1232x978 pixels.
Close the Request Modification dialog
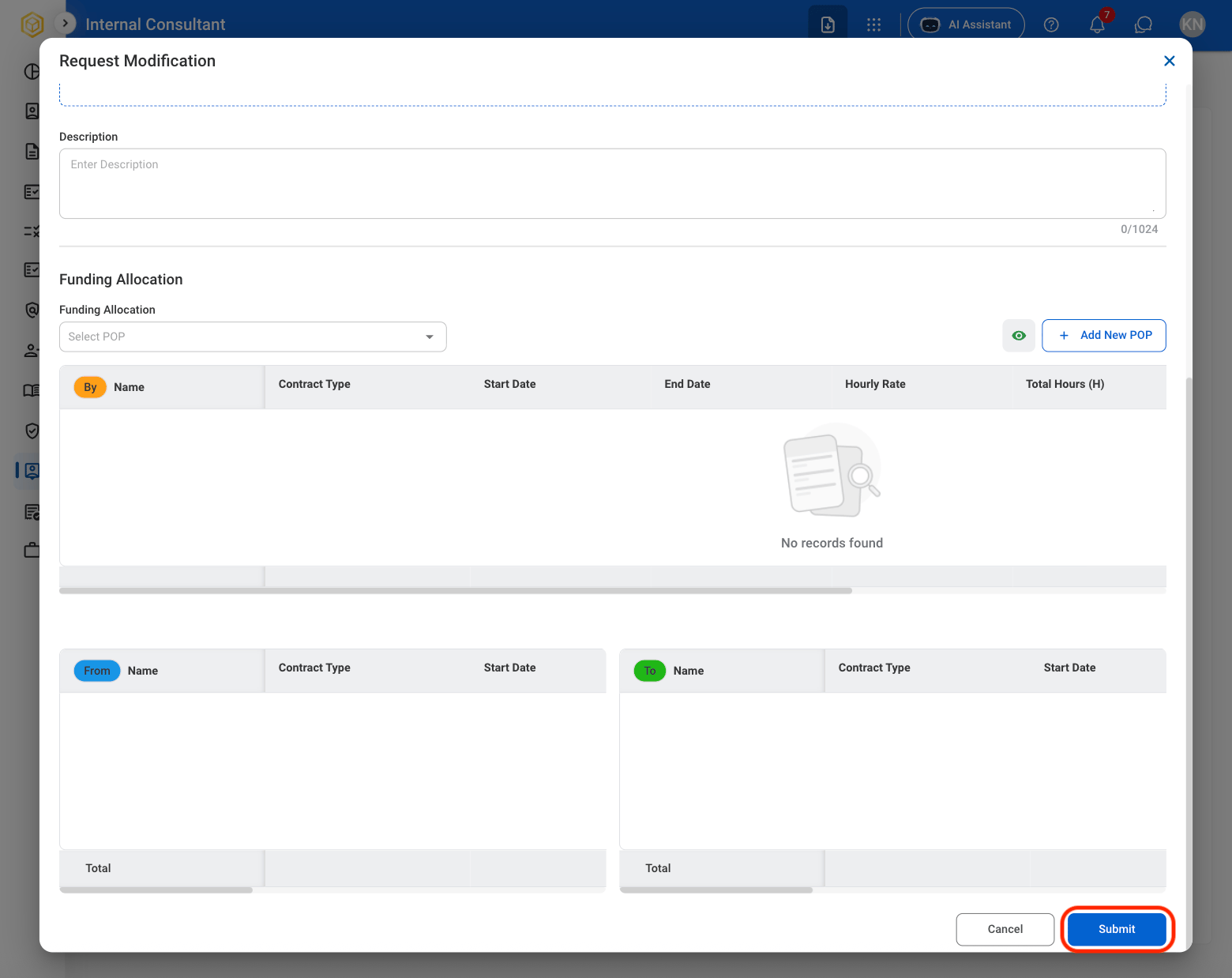coord(1170,61)
